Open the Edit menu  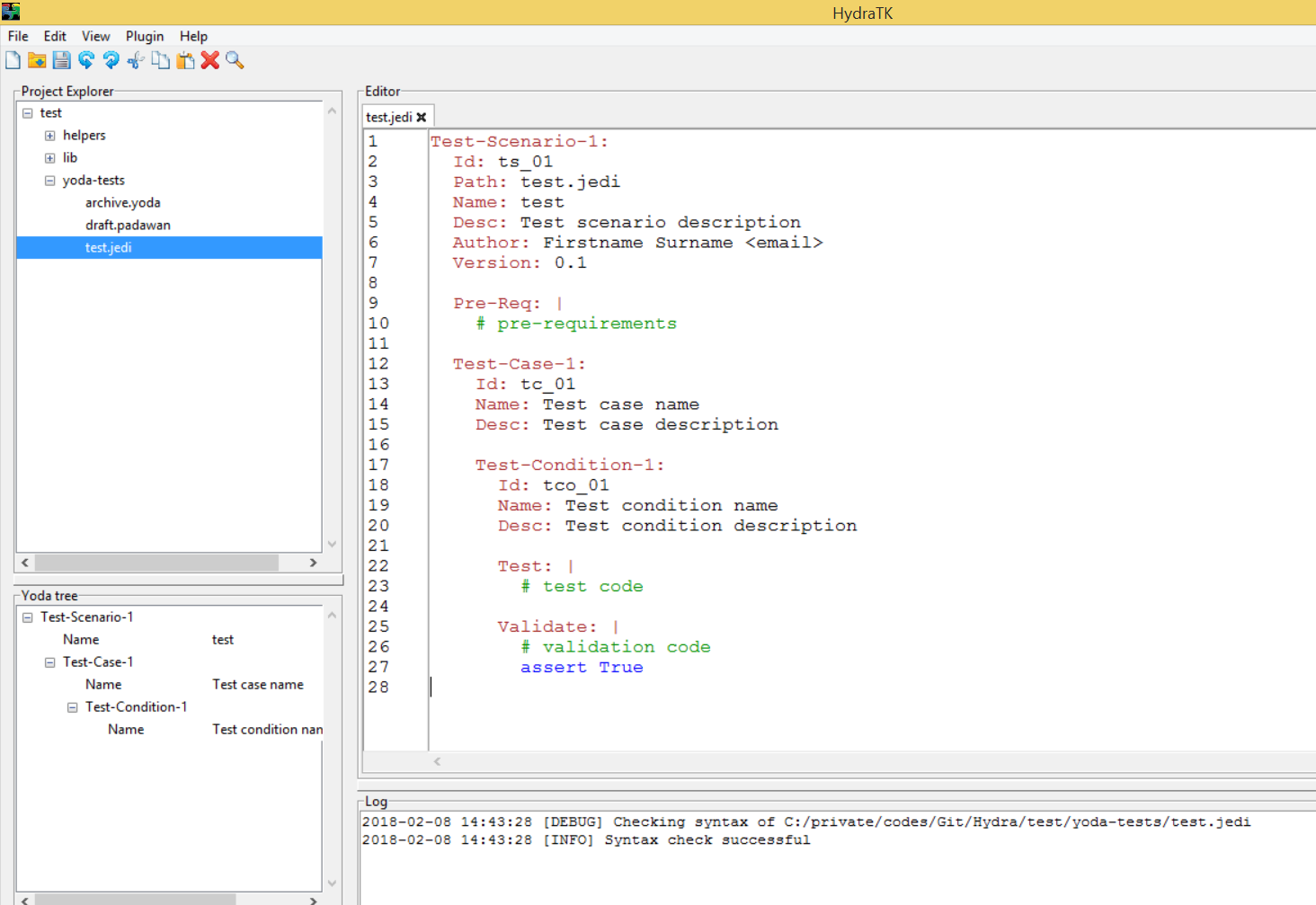(55, 36)
